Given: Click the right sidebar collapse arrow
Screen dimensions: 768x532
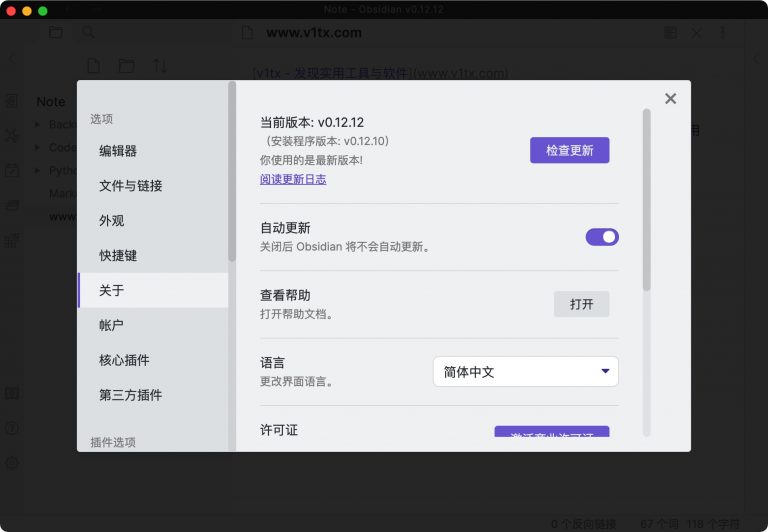Looking at the screenshot, I should coord(756,59).
